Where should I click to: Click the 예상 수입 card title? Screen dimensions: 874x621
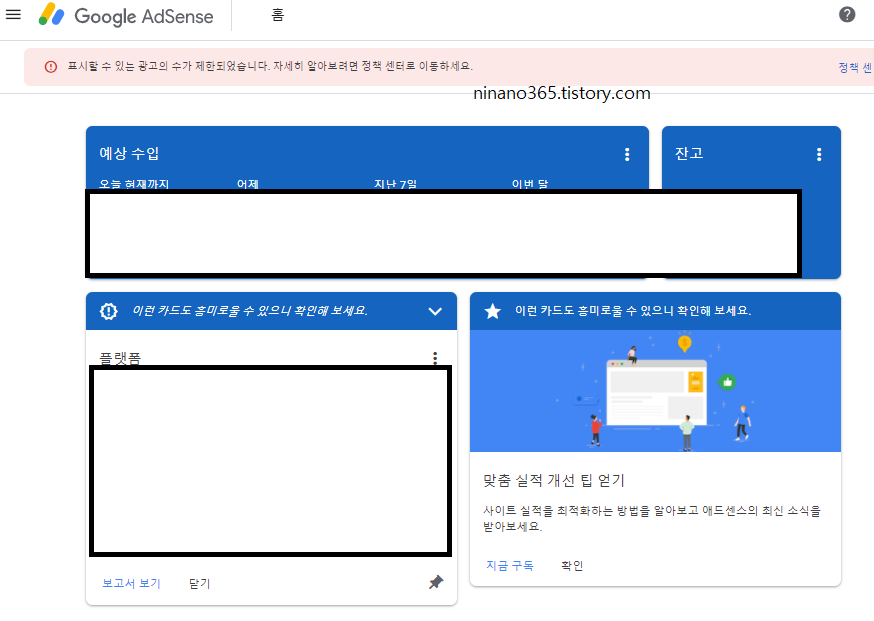tap(129, 153)
